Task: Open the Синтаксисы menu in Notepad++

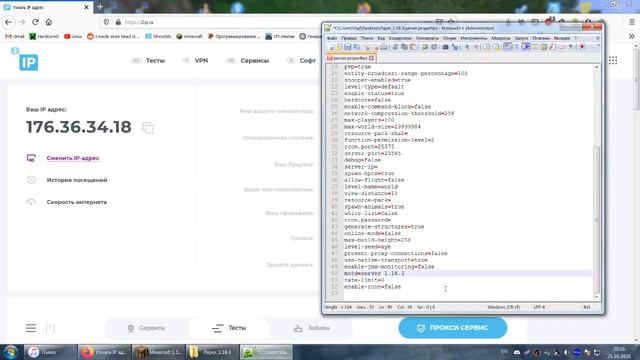Action: click(427, 38)
